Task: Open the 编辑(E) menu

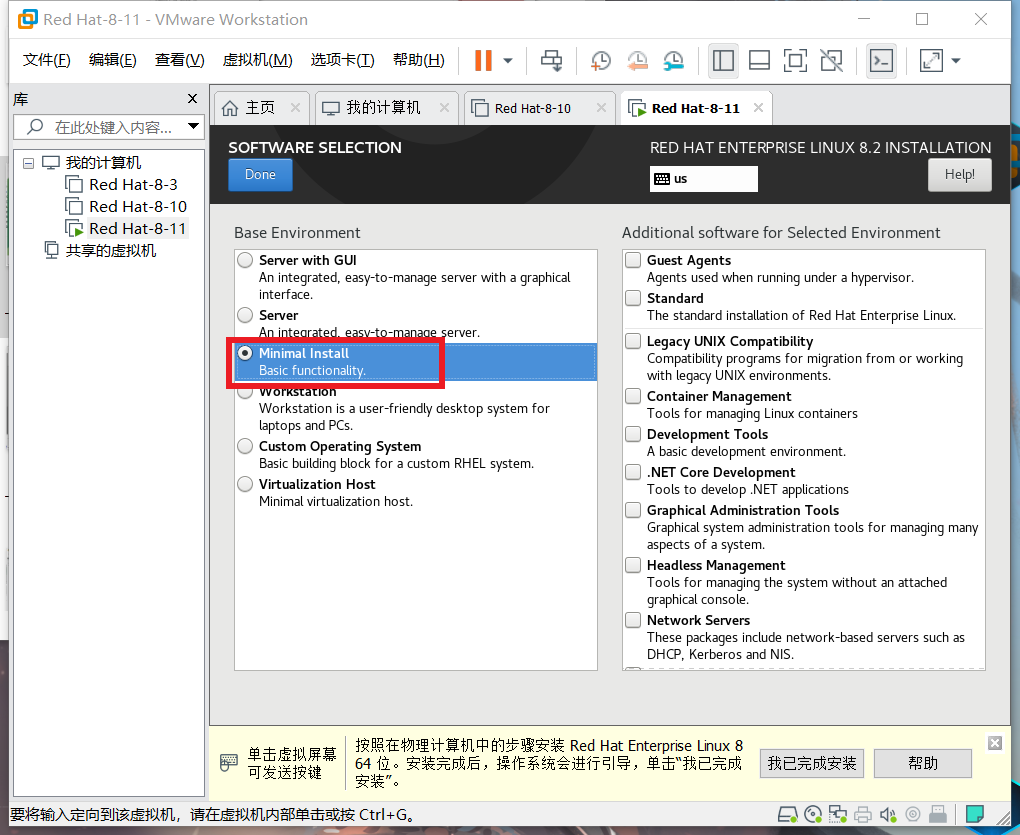Action: 113,60
